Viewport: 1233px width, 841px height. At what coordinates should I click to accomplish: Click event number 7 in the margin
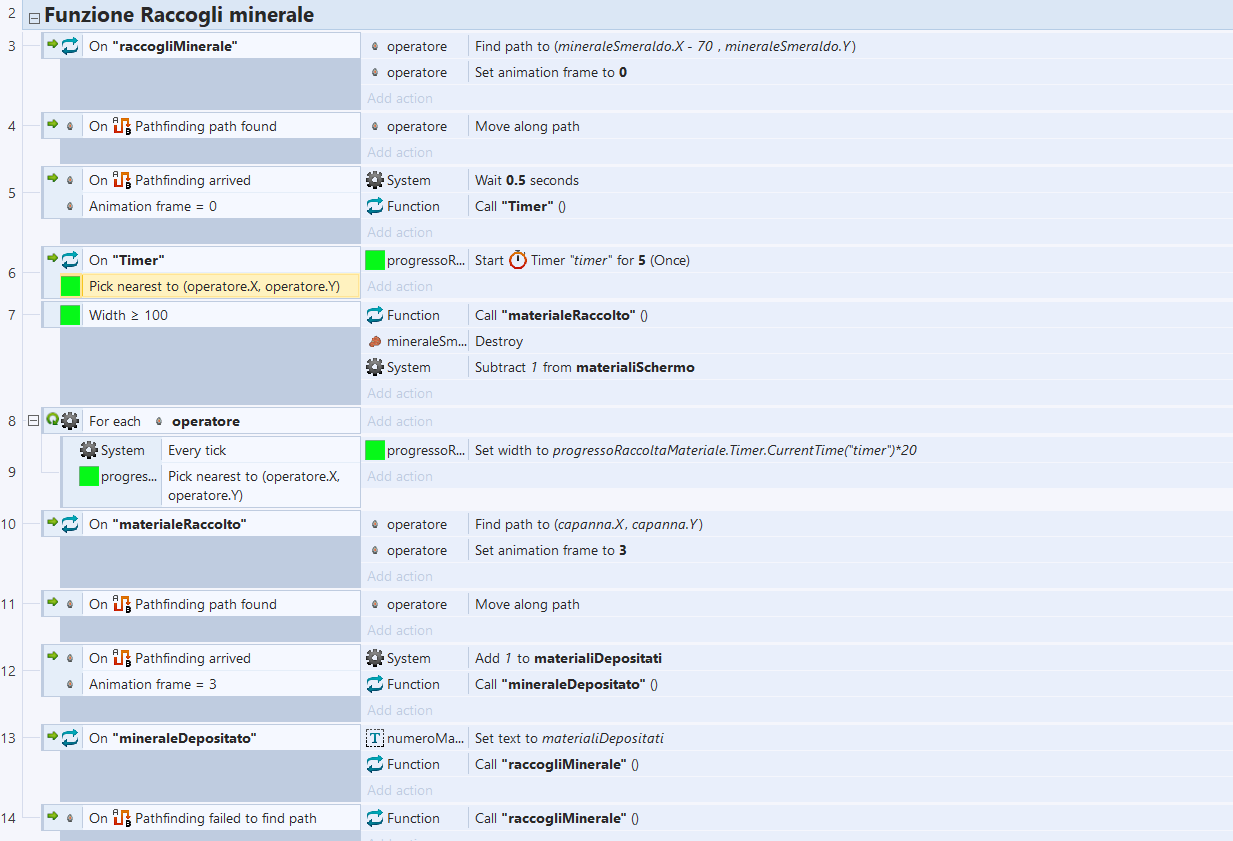pyautogui.click(x=12, y=315)
